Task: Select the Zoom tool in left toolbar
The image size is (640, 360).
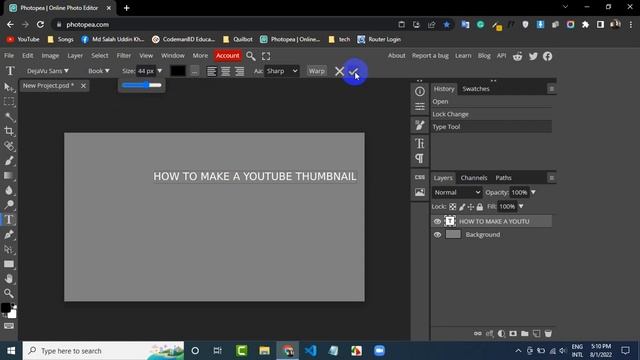Action: pyautogui.click(x=9, y=293)
